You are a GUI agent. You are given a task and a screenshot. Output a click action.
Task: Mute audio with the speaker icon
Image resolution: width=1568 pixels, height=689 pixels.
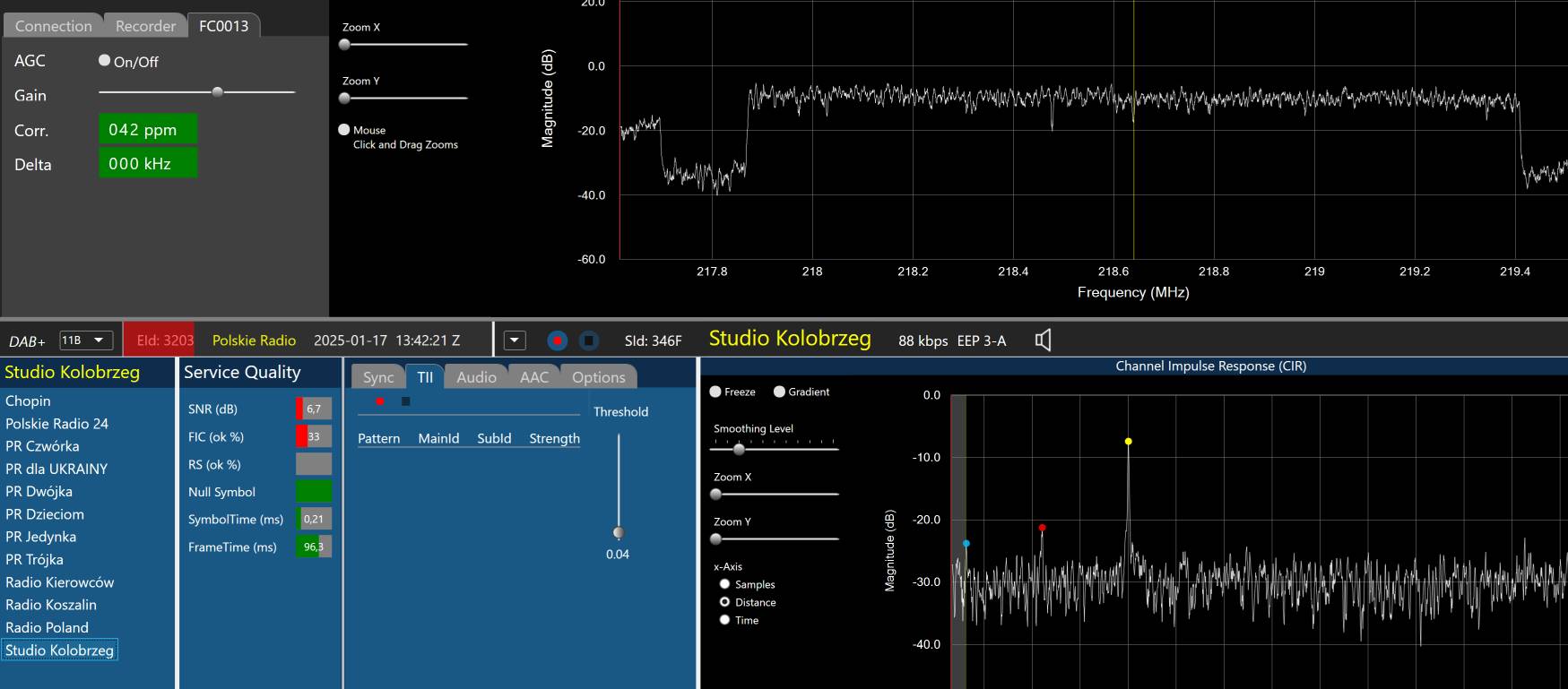(x=1043, y=340)
